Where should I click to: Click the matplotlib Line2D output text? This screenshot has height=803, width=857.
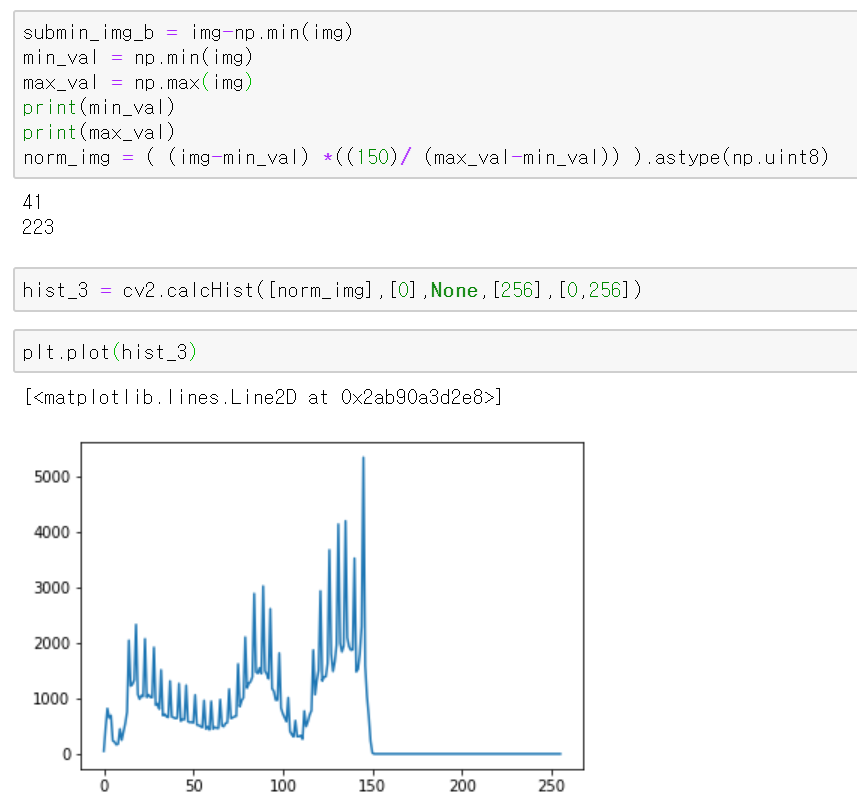(x=263, y=397)
